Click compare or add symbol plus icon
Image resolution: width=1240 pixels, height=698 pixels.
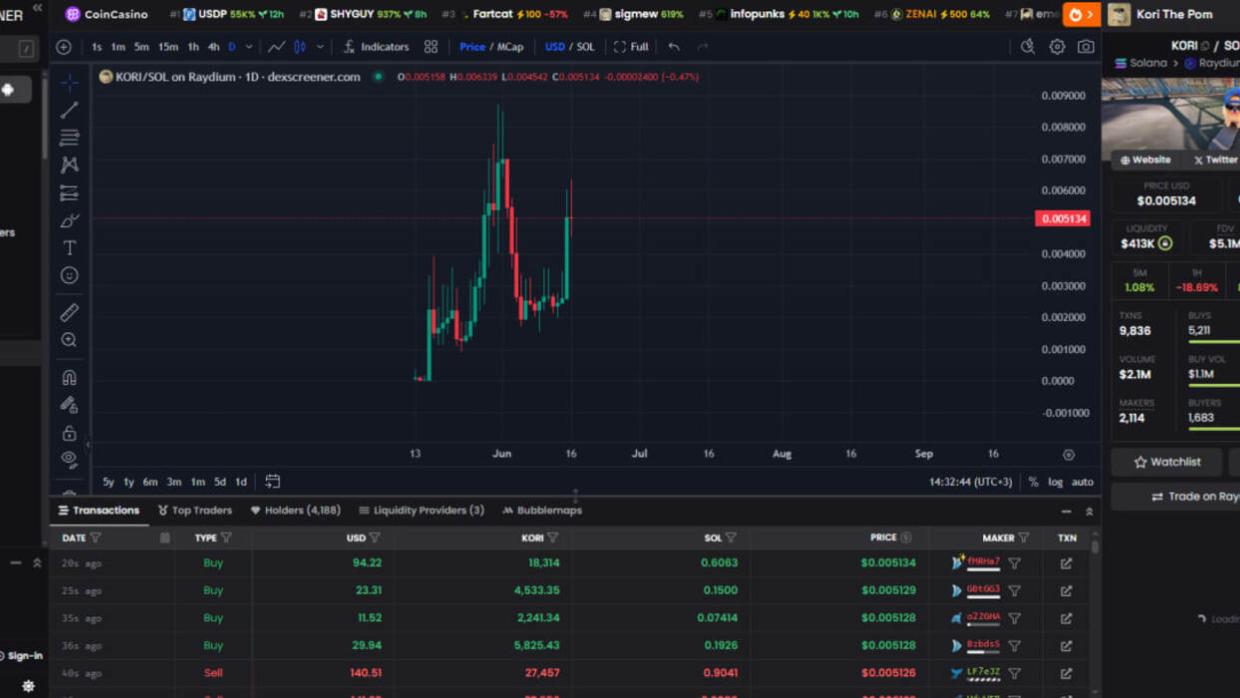pyautogui.click(x=64, y=47)
